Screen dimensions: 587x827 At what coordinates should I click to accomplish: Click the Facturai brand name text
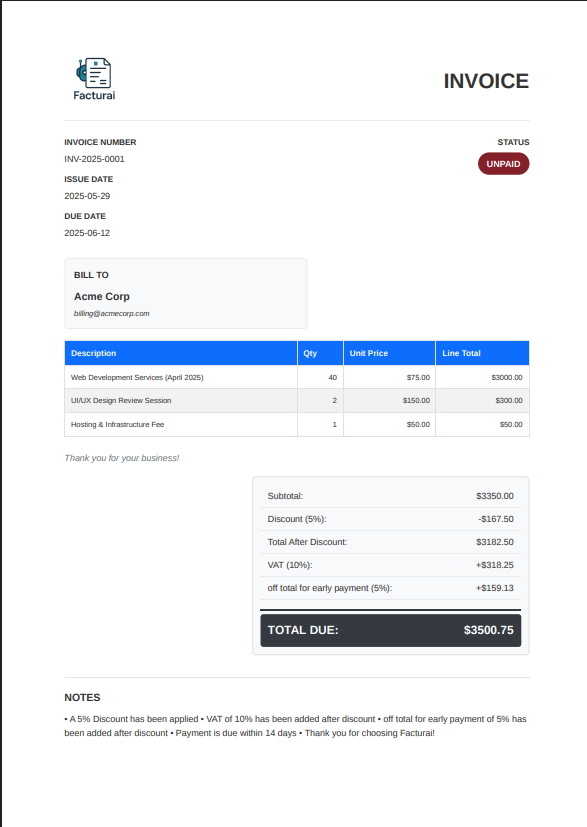coord(94,95)
